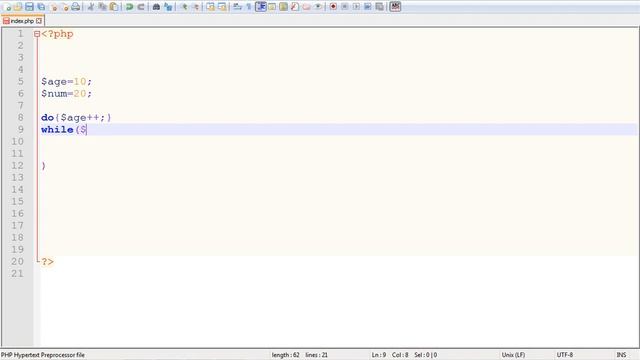Run macro multiple times icon
Image resolution: width=640 pixels, height=360 pixels.
point(368,7)
